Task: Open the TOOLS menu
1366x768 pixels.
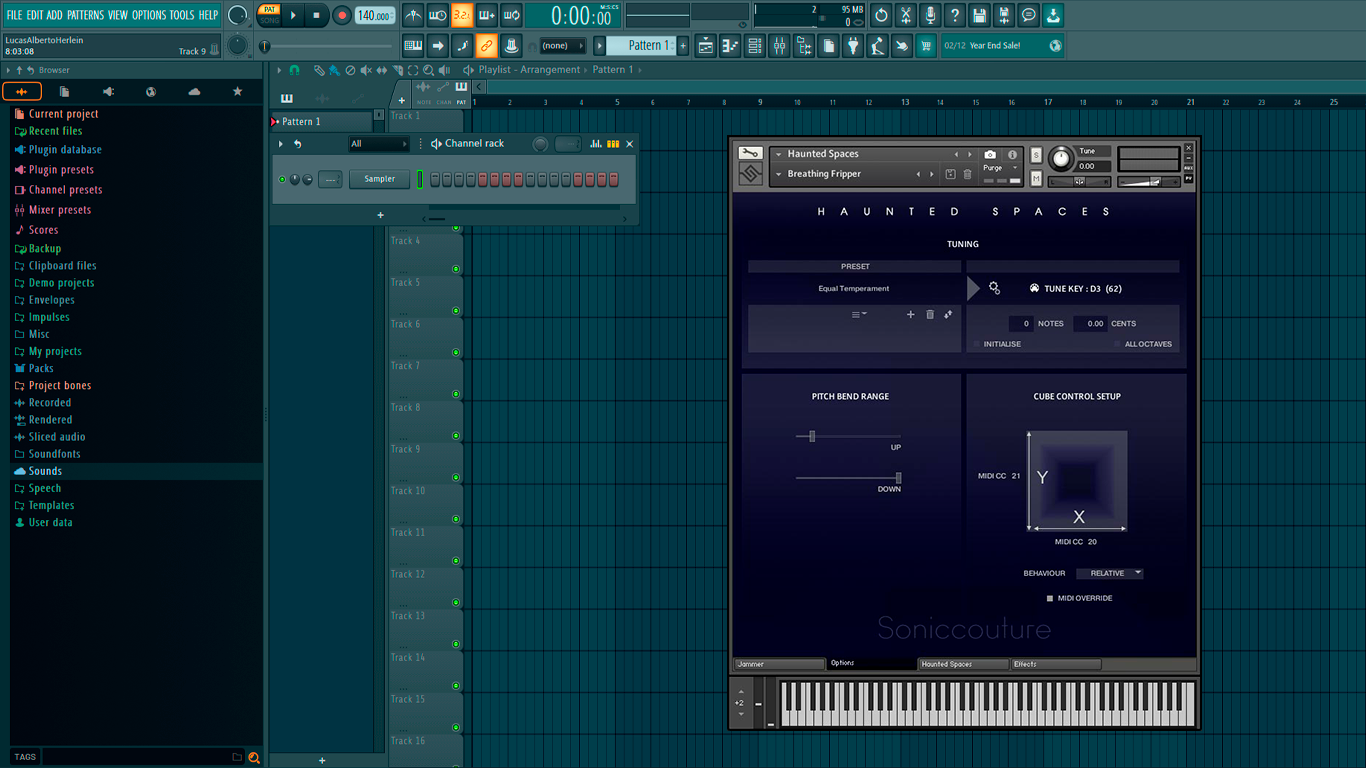Action: pos(182,15)
